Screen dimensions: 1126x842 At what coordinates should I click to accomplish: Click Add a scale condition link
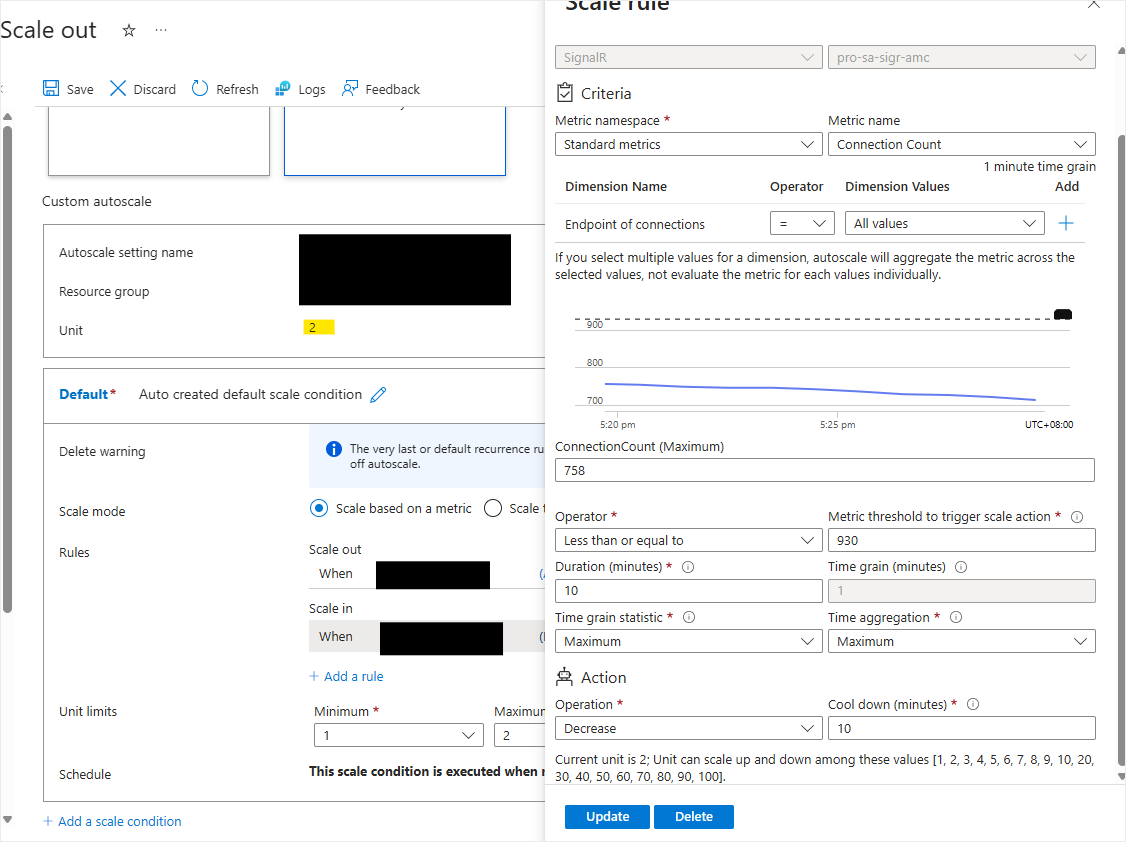[x=112, y=821]
